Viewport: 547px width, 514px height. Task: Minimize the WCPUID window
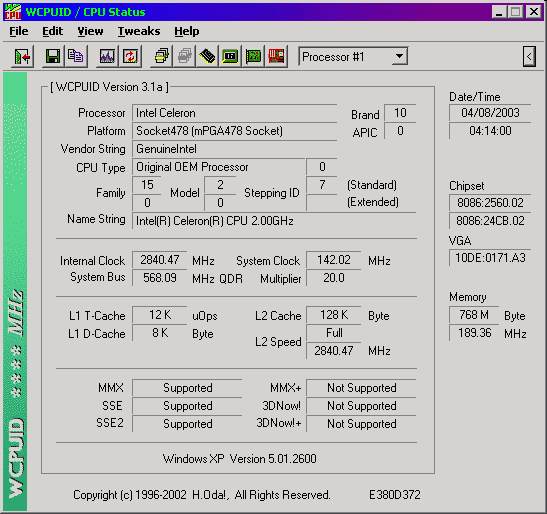pos(499,12)
